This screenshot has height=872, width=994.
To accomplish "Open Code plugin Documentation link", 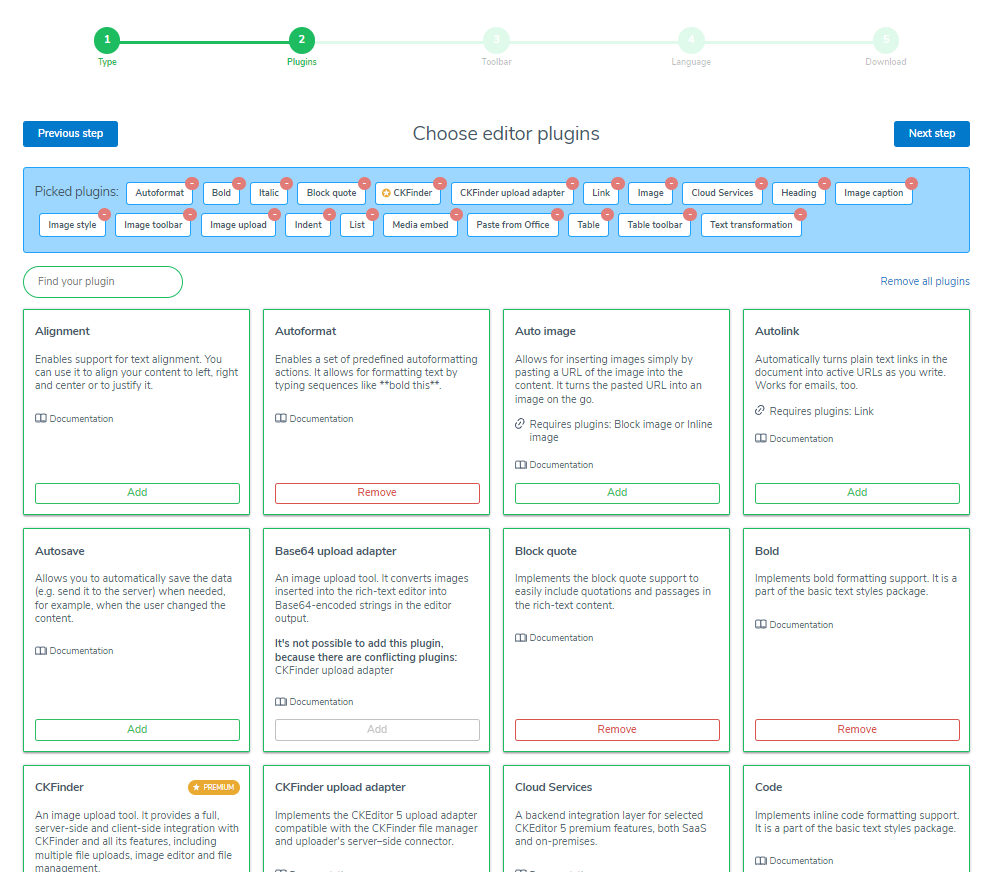I will point(794,861).
